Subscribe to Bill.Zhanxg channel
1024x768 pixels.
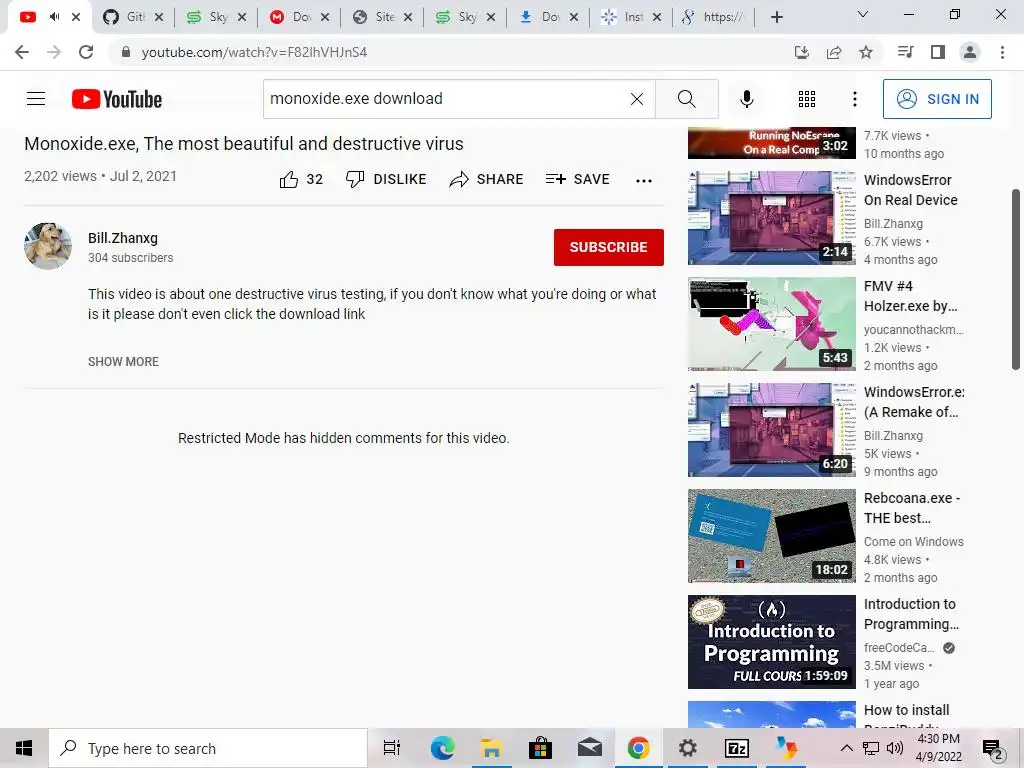[609, 247]
